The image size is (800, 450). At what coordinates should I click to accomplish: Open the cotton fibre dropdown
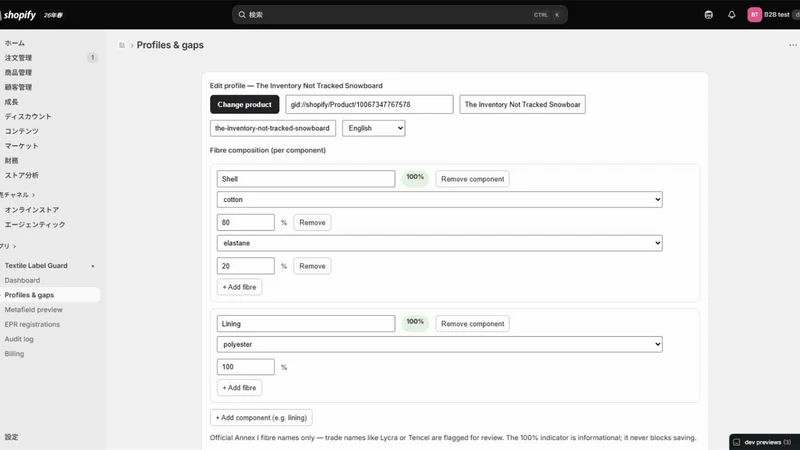click(440, 199)
